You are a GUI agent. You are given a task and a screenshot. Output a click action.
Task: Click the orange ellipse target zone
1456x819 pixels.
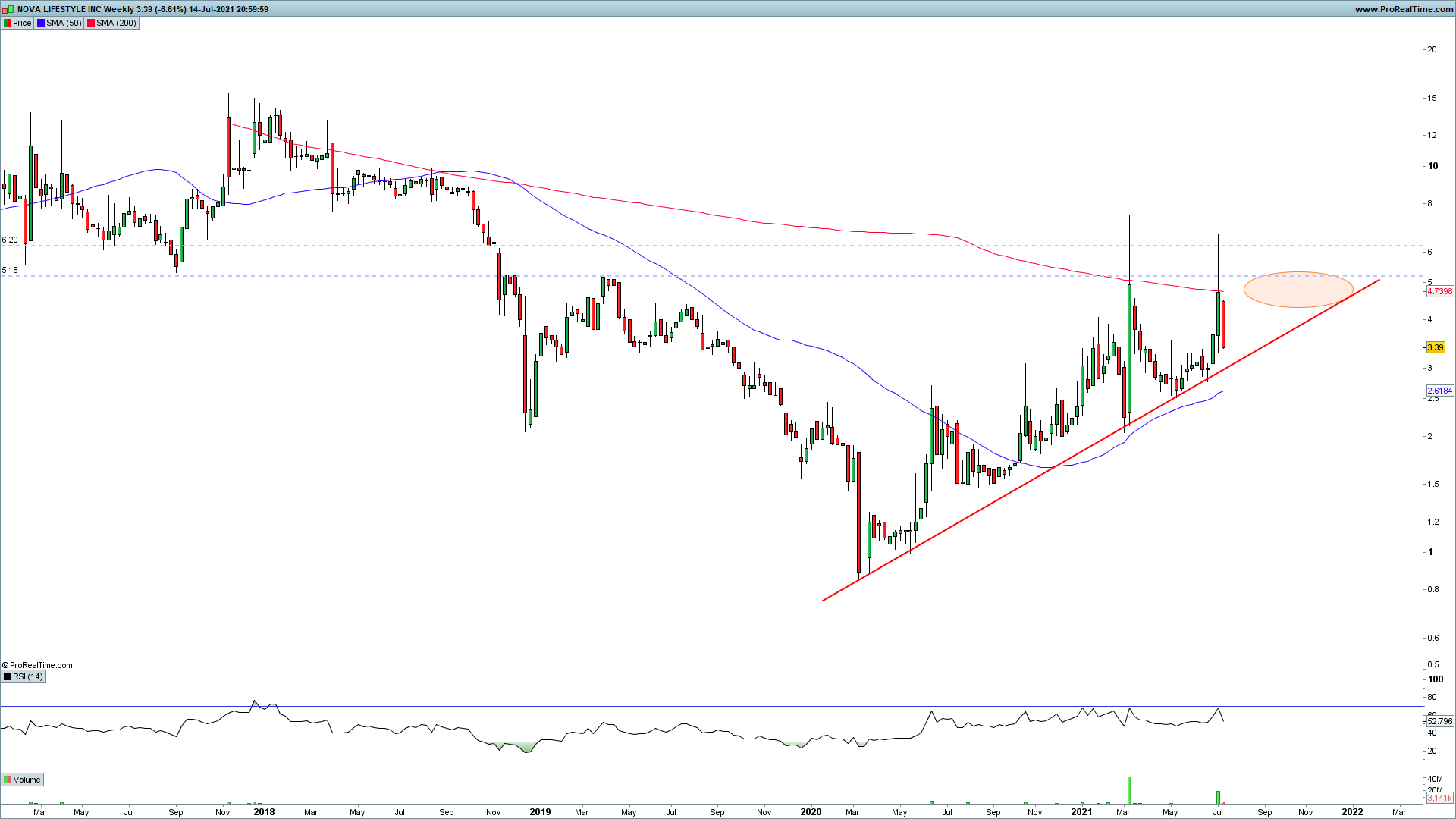[1298, 289]
